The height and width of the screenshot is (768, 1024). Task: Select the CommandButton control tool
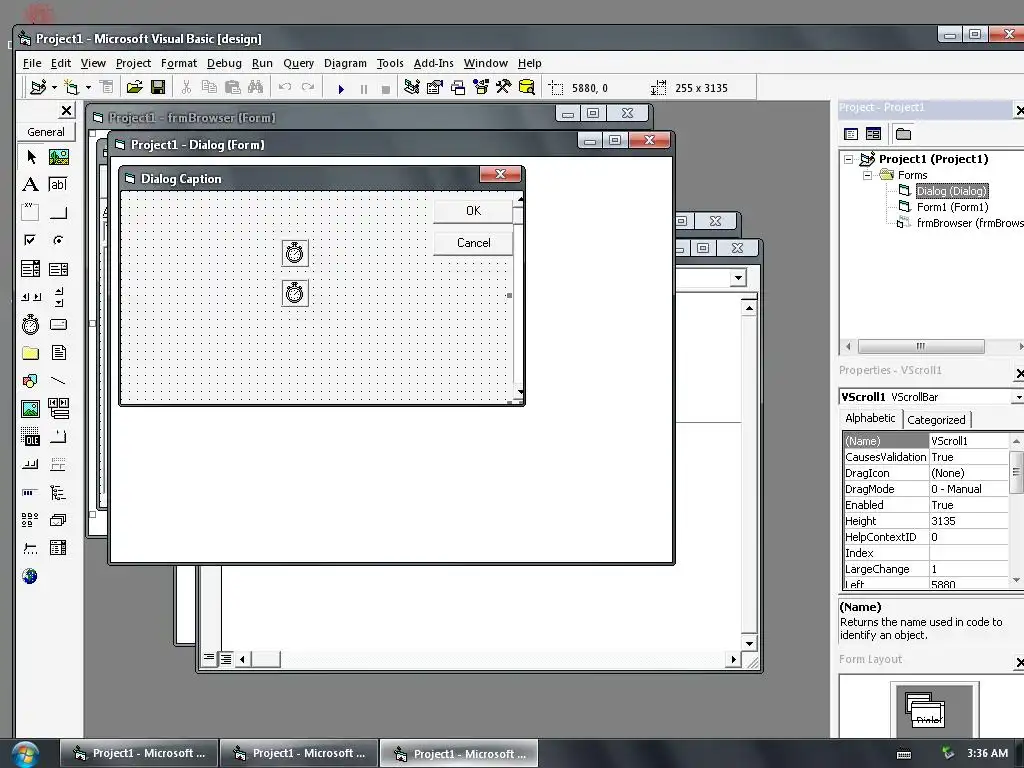click(x=59, y=213)
